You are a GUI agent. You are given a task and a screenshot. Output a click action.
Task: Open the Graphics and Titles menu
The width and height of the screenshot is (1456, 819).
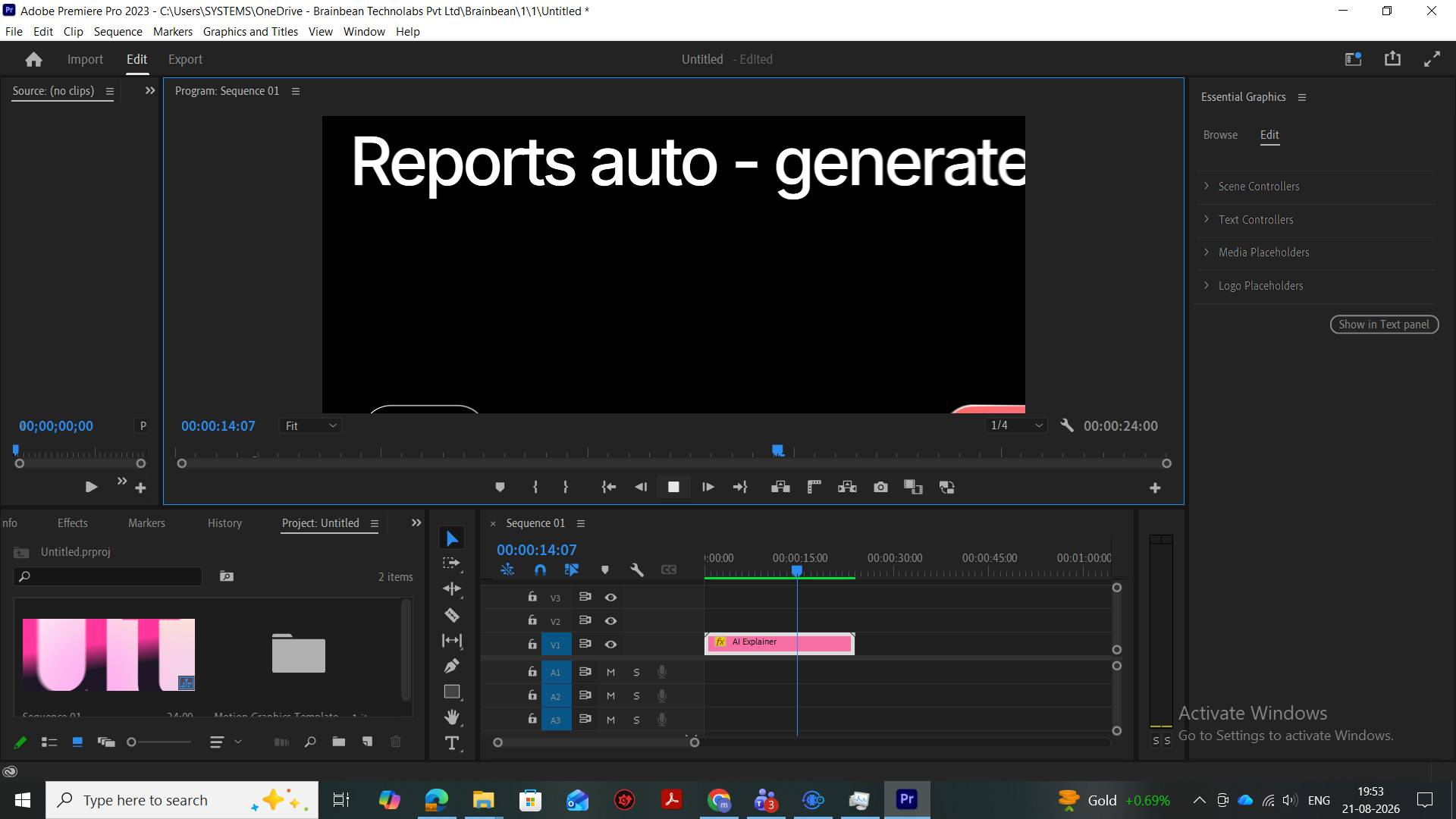pos(250,32)
